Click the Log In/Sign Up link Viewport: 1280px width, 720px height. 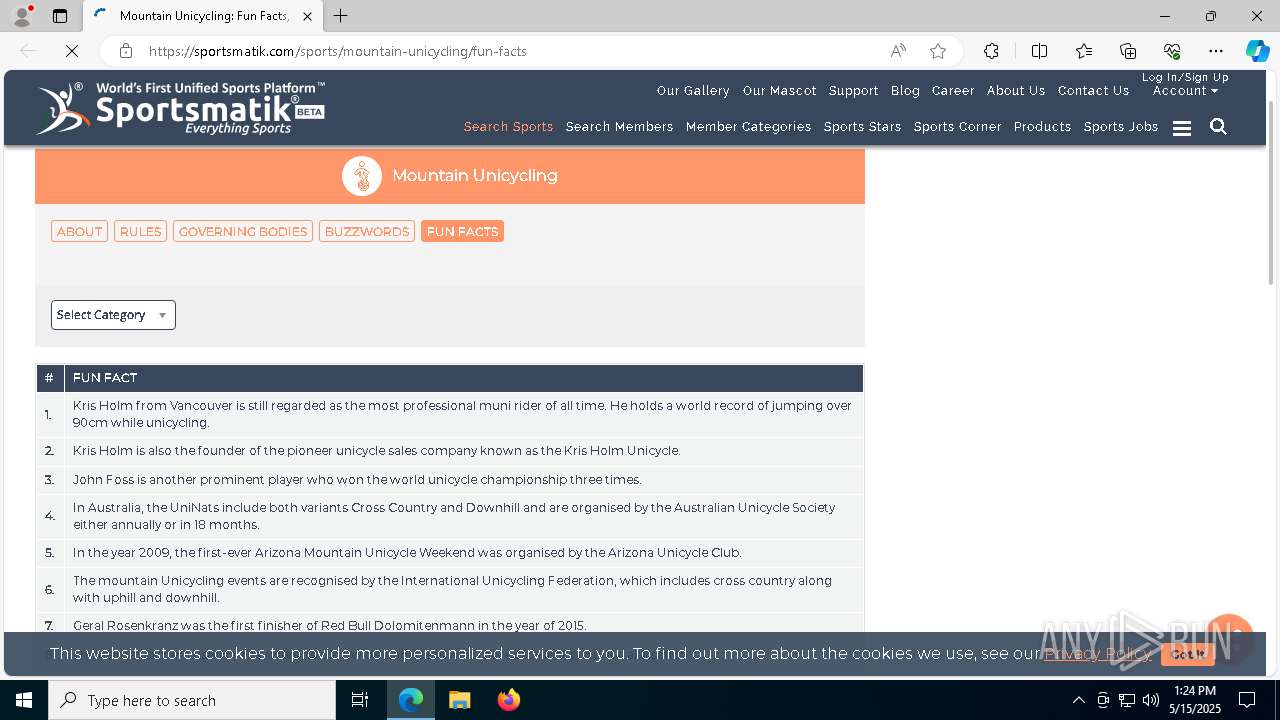click(1185, 78)
